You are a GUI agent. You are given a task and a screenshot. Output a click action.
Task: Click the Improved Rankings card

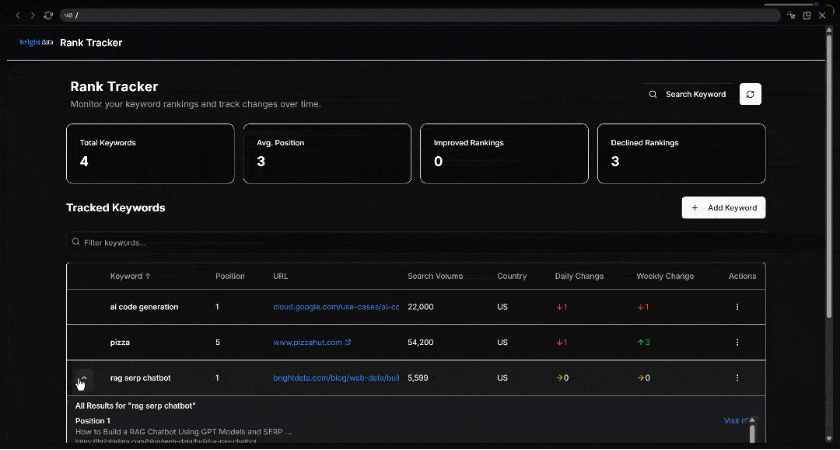[504, 154]
